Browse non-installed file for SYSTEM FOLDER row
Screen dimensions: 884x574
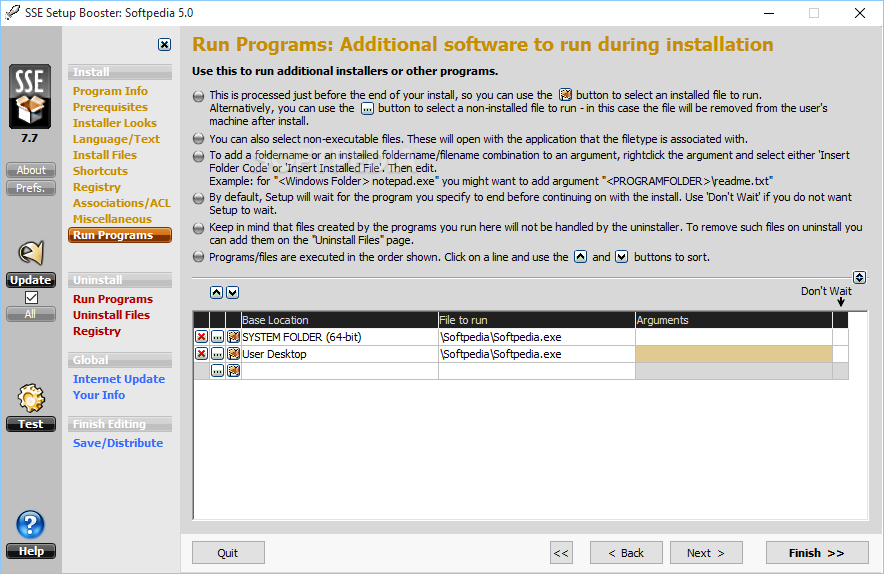pos(218,337)
